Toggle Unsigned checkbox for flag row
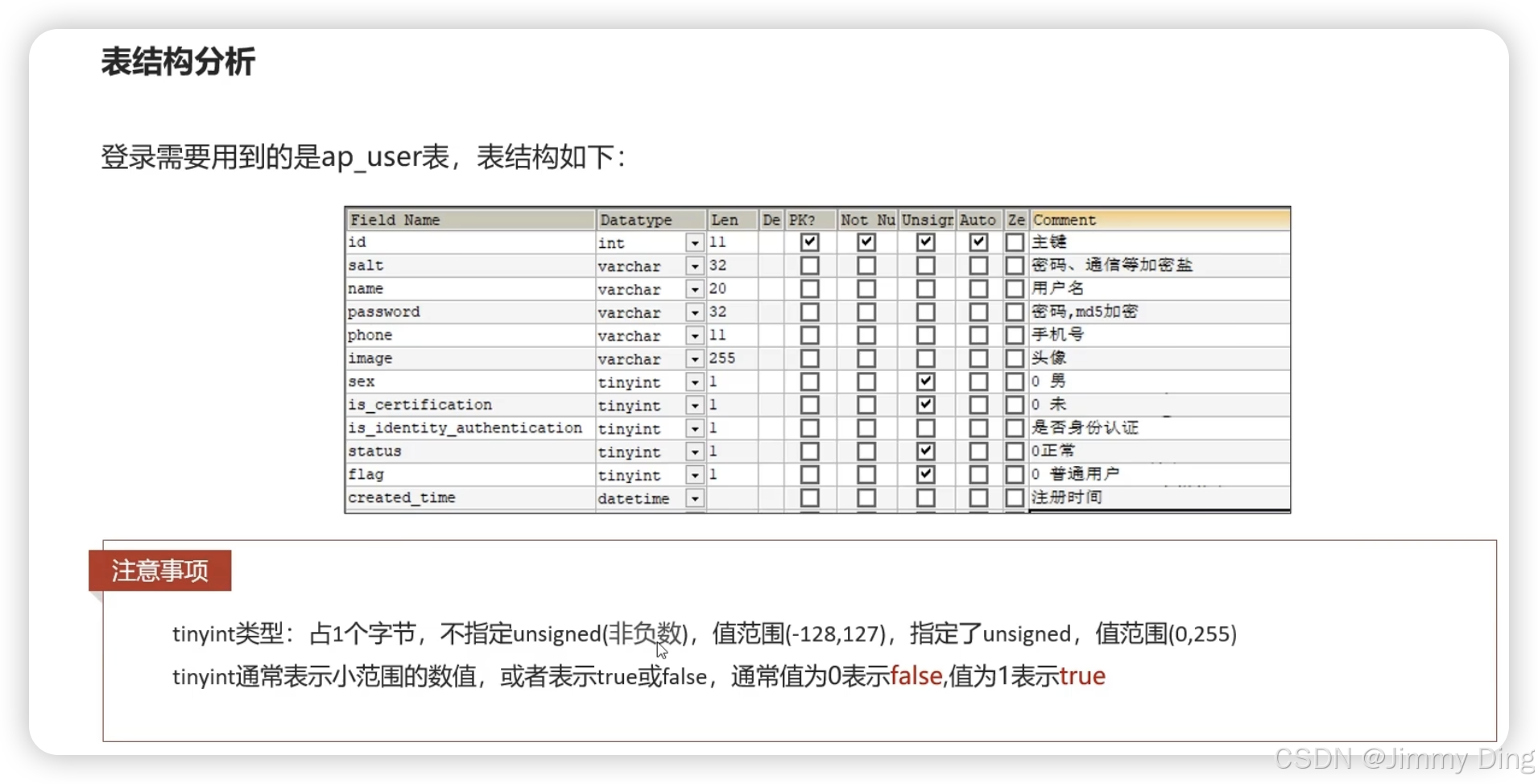Screen dimensions: 1538x784 pyautogui.click(x=925, y=475)
